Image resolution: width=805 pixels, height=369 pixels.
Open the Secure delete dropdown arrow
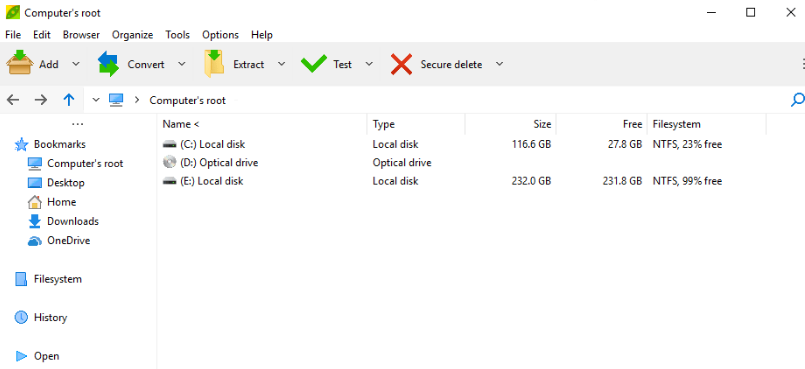[x=499, y=64]
